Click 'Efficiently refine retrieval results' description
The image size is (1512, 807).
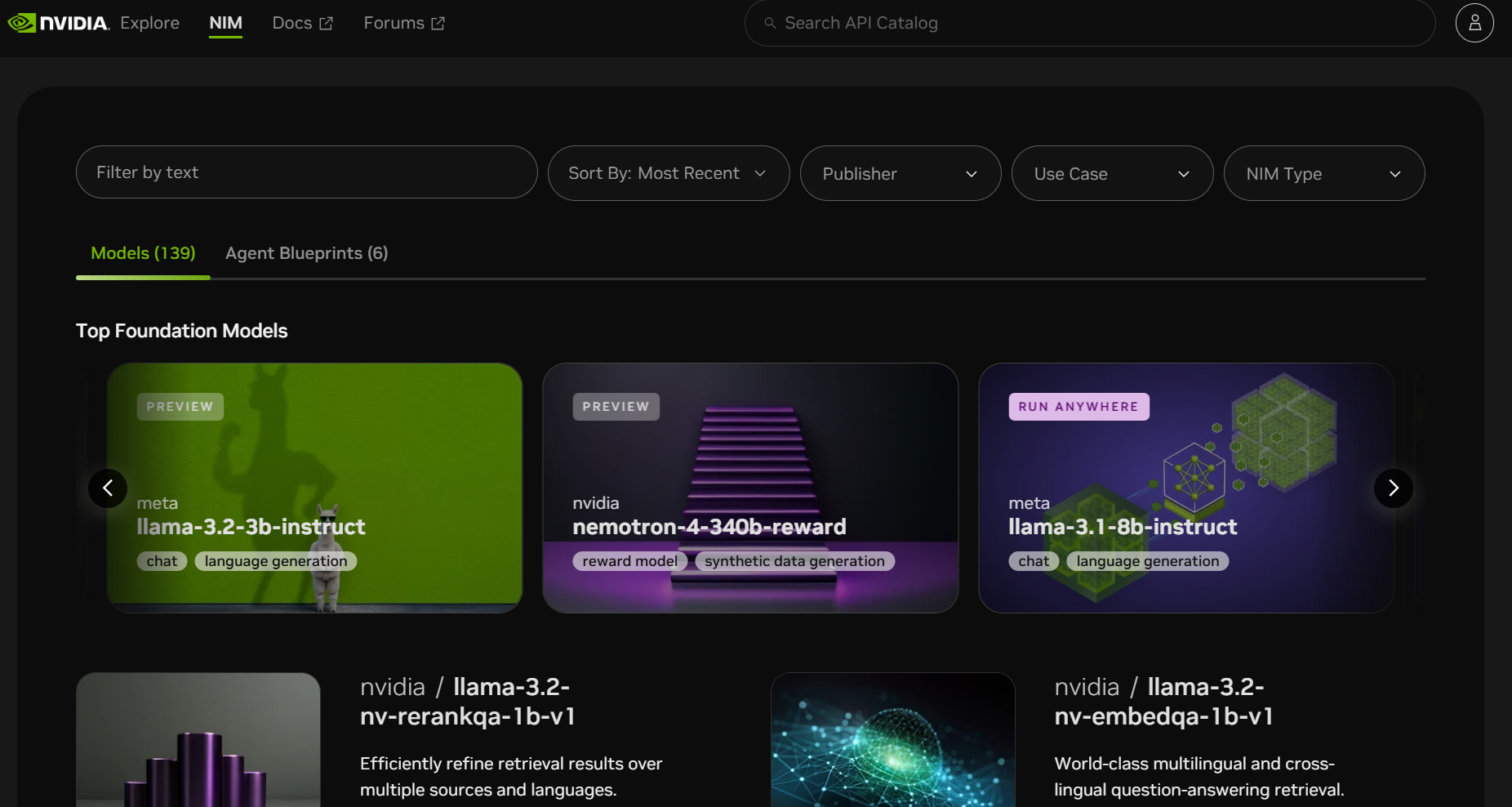coord(511,777)
